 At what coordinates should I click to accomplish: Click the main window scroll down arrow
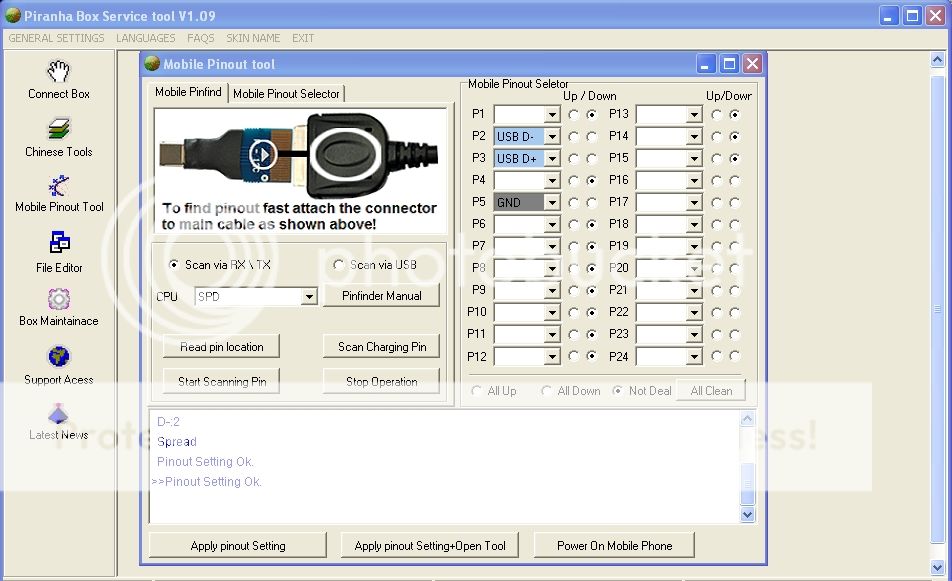pyautogui.click(x=937, y=567)
